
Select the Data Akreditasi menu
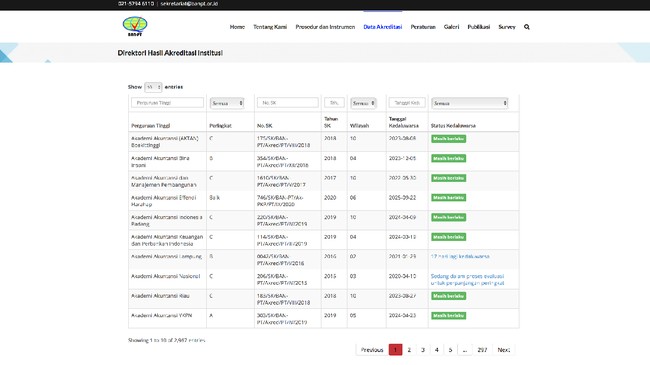[383, 27]
